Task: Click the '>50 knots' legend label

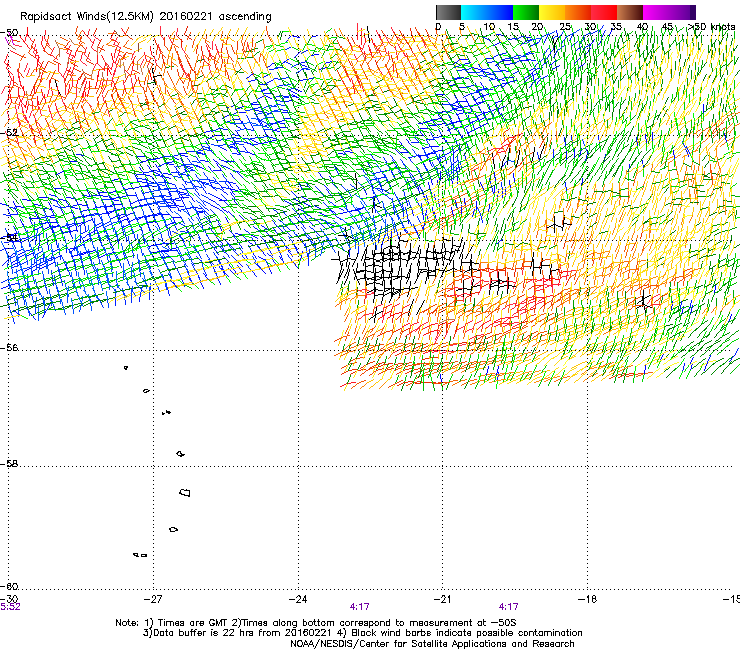Action: coord(712,27)
